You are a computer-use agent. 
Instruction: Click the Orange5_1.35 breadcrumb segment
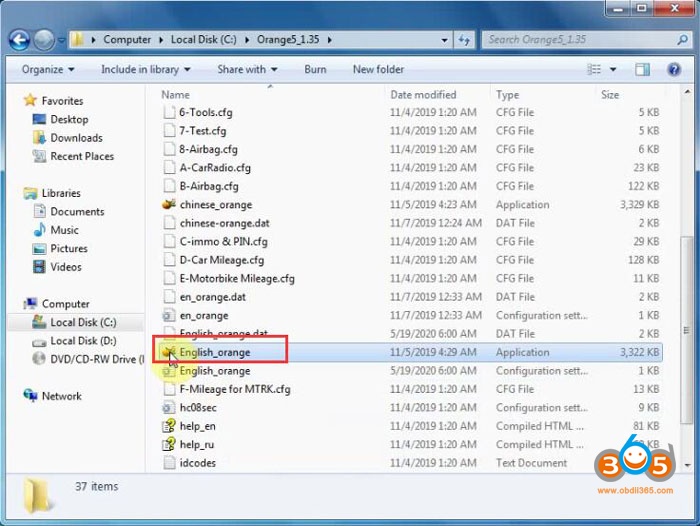click(x=288, y=40)
